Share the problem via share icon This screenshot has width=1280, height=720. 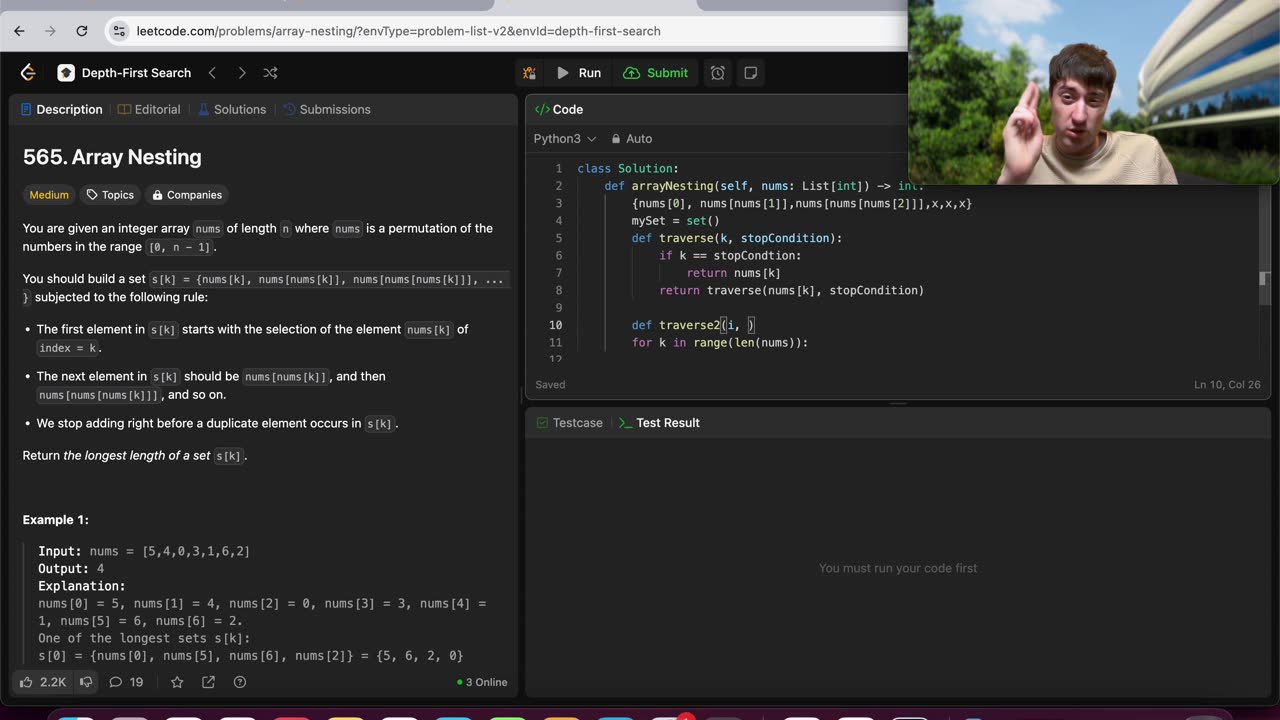click(208, 682)
